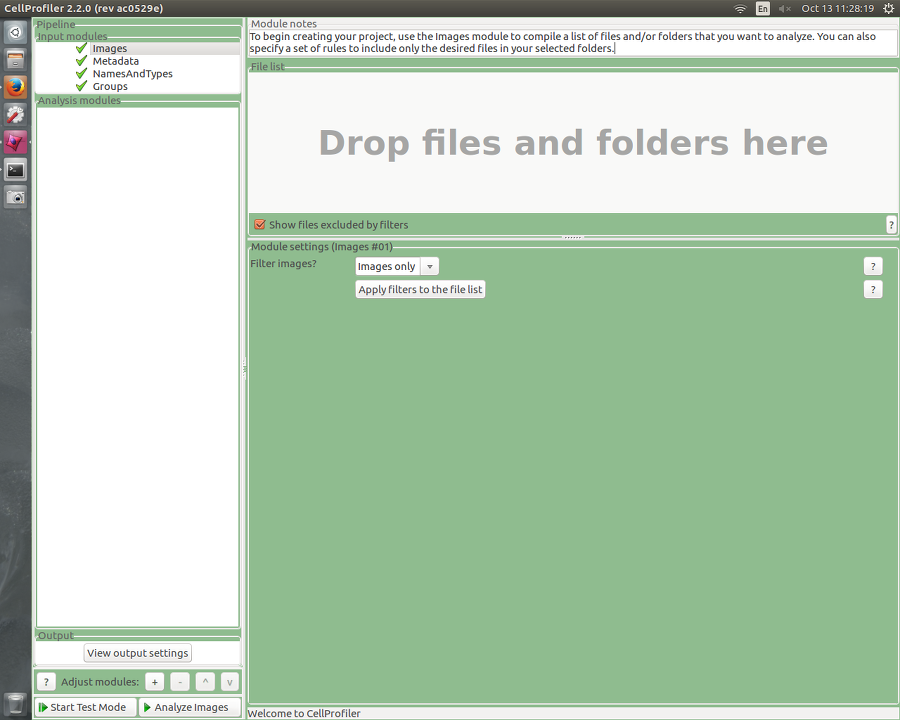The image size is (900, 720).
Task: Click CellProfiler pink launcher icon
Action: pyautogui.click(x=15, y=142)
